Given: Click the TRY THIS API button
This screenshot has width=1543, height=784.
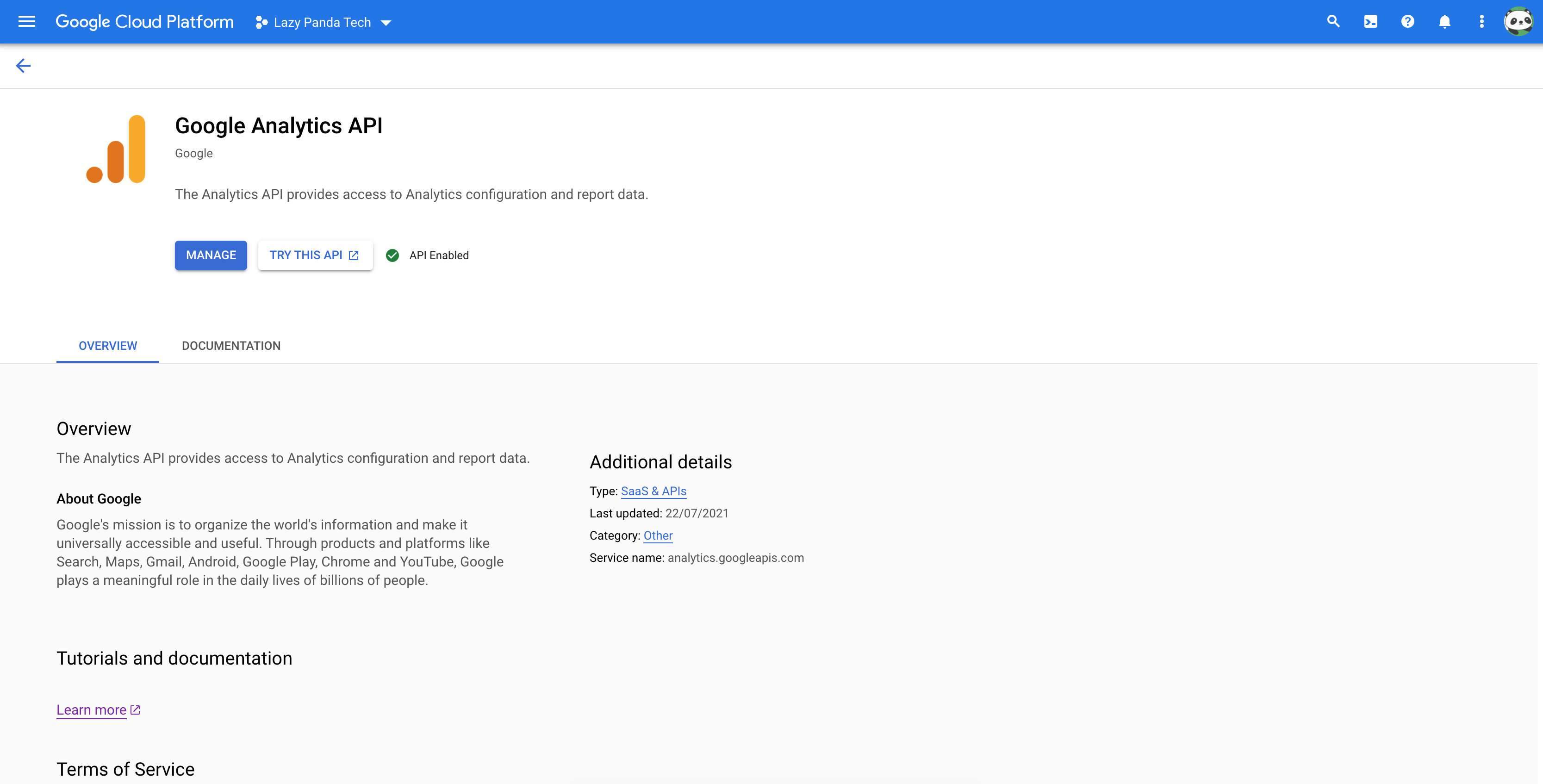Looking at the screenshot, I should click(315, 255).
